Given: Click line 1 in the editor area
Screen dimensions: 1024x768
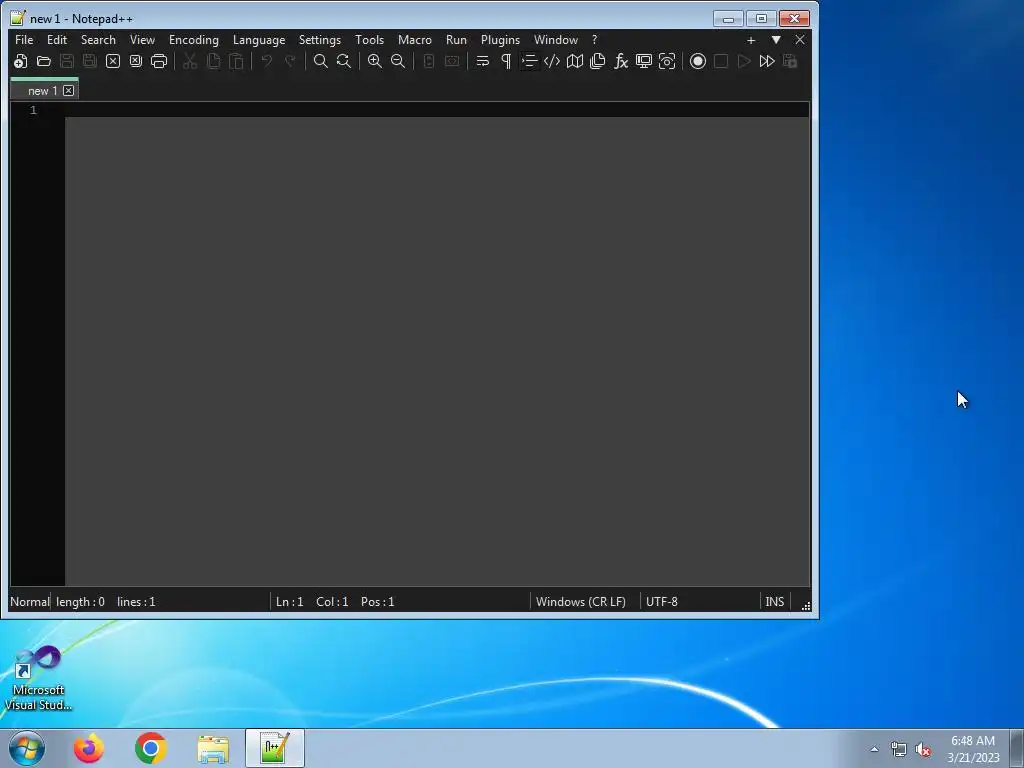Looking at the screenshot, I should coord(436,110).
